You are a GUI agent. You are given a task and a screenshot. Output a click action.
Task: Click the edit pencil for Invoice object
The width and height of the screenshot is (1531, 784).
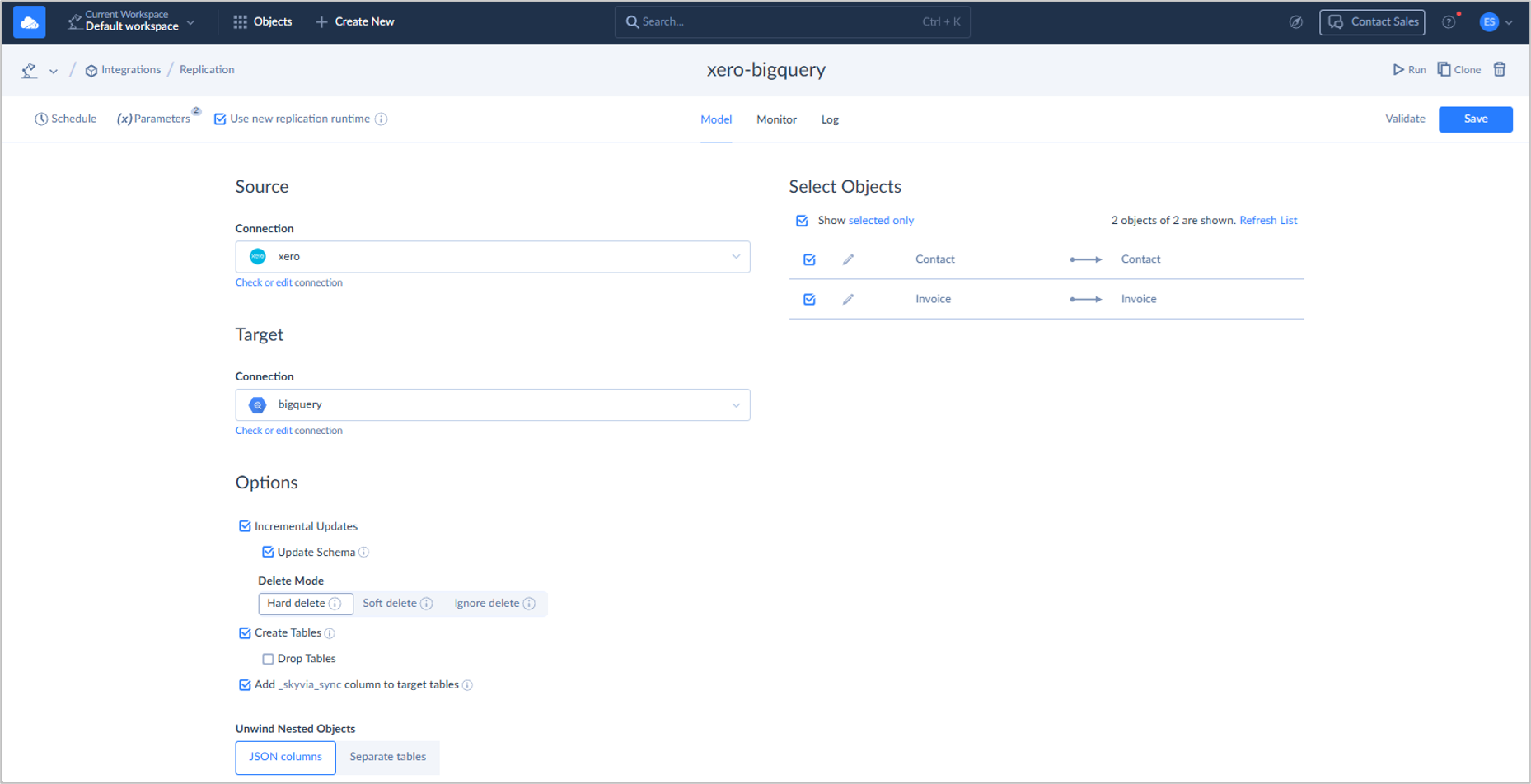[x=848, y=299]
